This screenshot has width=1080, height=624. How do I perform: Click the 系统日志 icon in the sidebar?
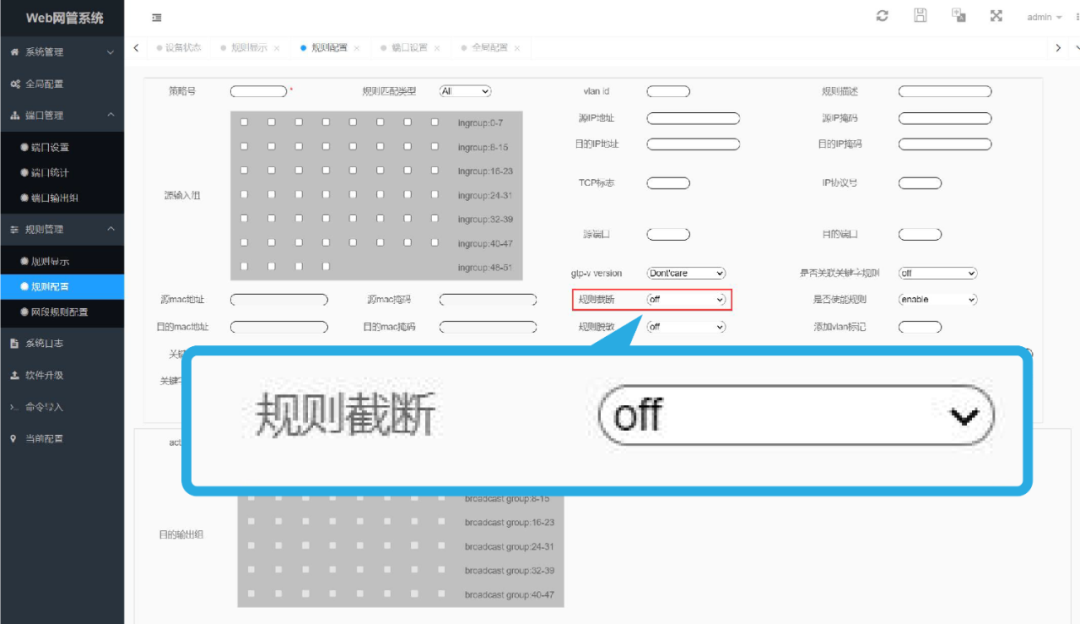pyautogui.click(x=13, y=344)
